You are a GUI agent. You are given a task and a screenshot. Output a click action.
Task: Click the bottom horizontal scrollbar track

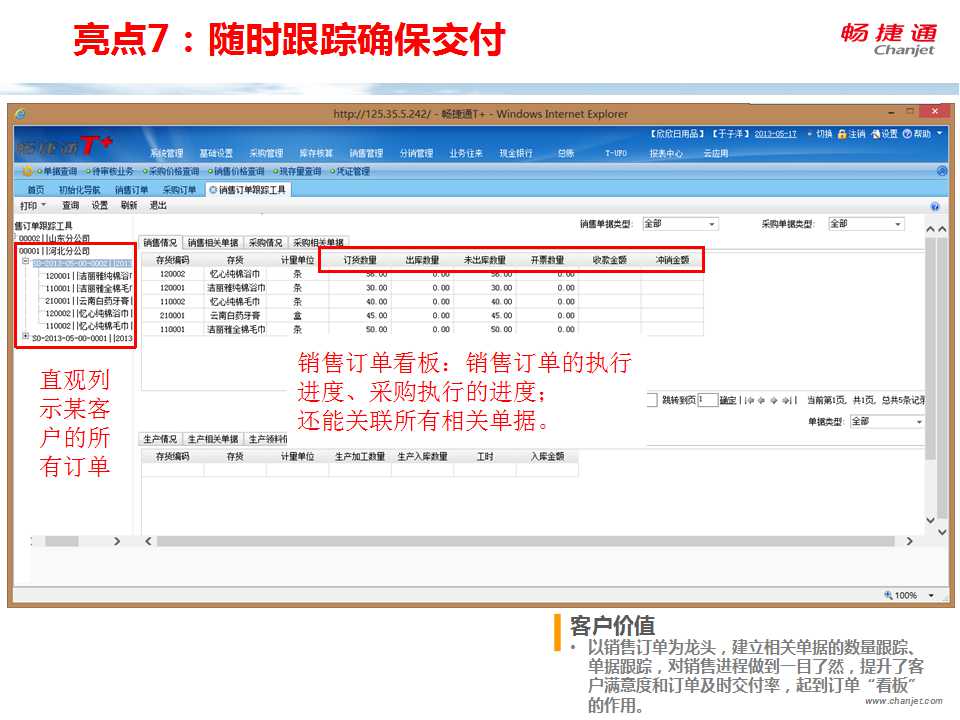tap(500, 541)
